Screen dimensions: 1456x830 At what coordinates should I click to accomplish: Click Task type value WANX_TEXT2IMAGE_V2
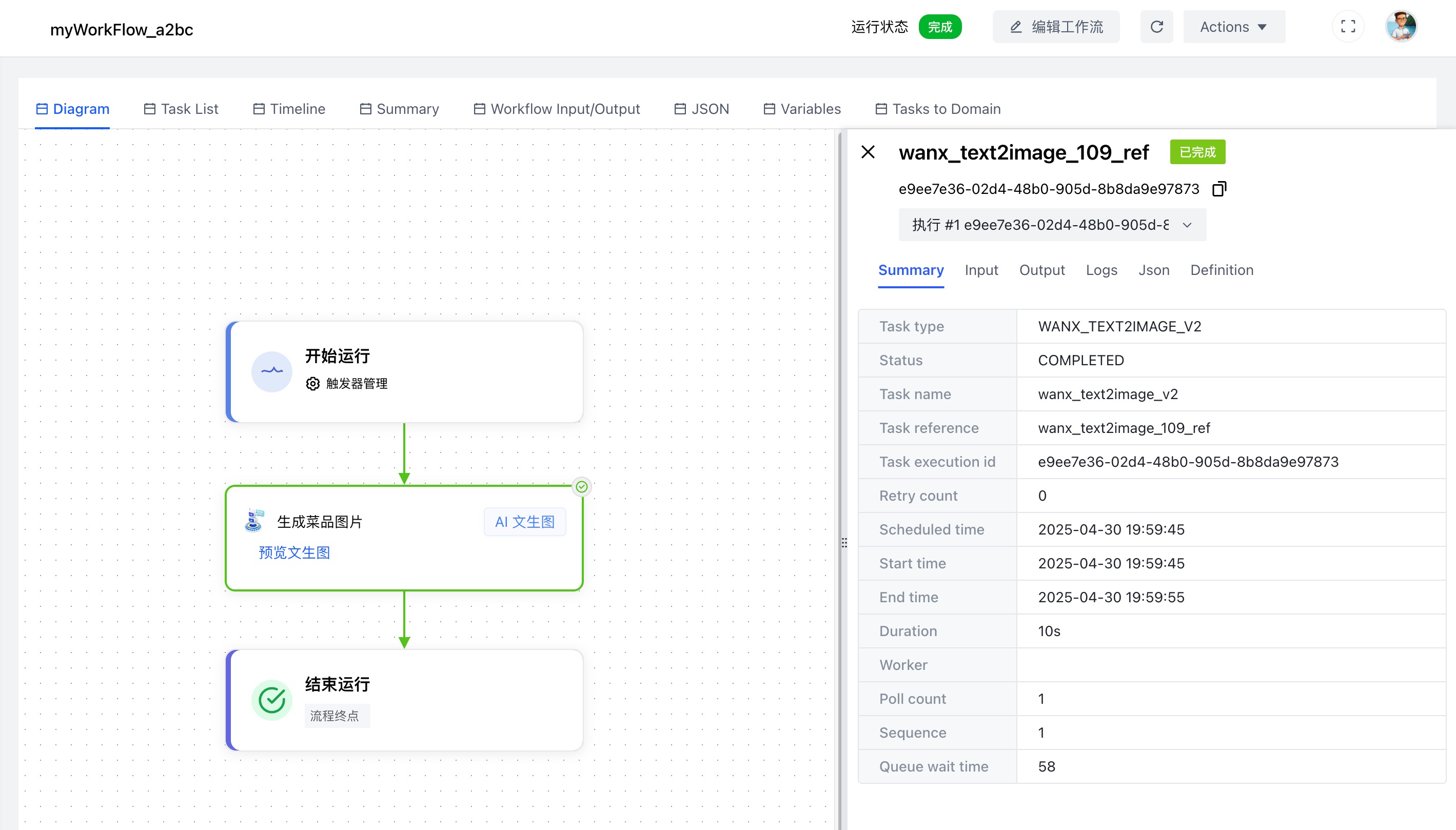click(1119, 327)
